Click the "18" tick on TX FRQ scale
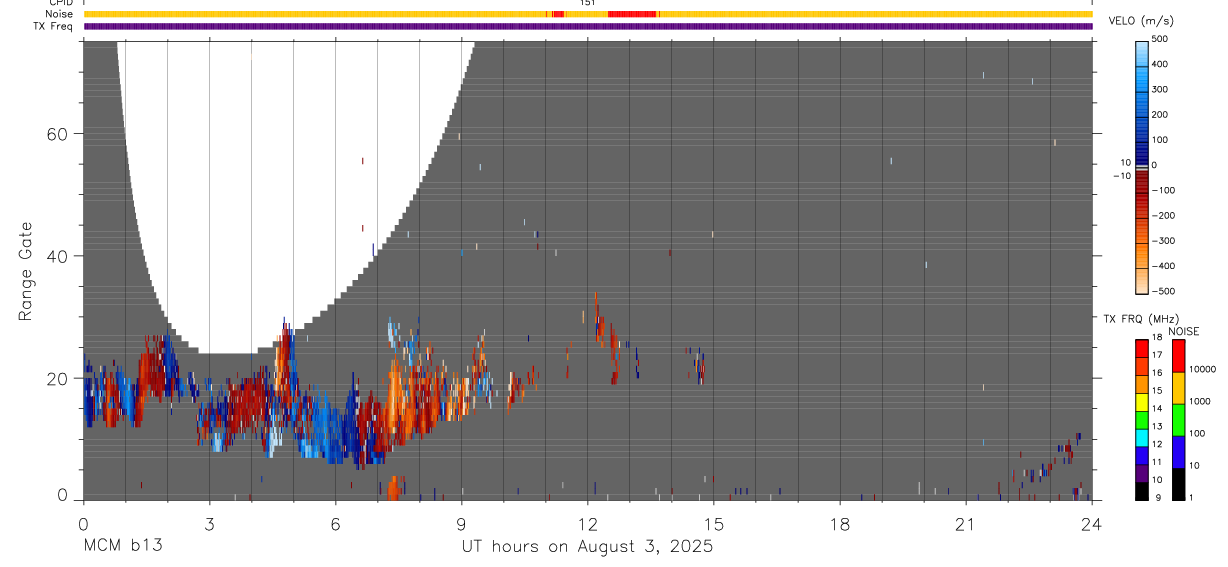Viewport: 1228px width, 567px height. 1156,337
